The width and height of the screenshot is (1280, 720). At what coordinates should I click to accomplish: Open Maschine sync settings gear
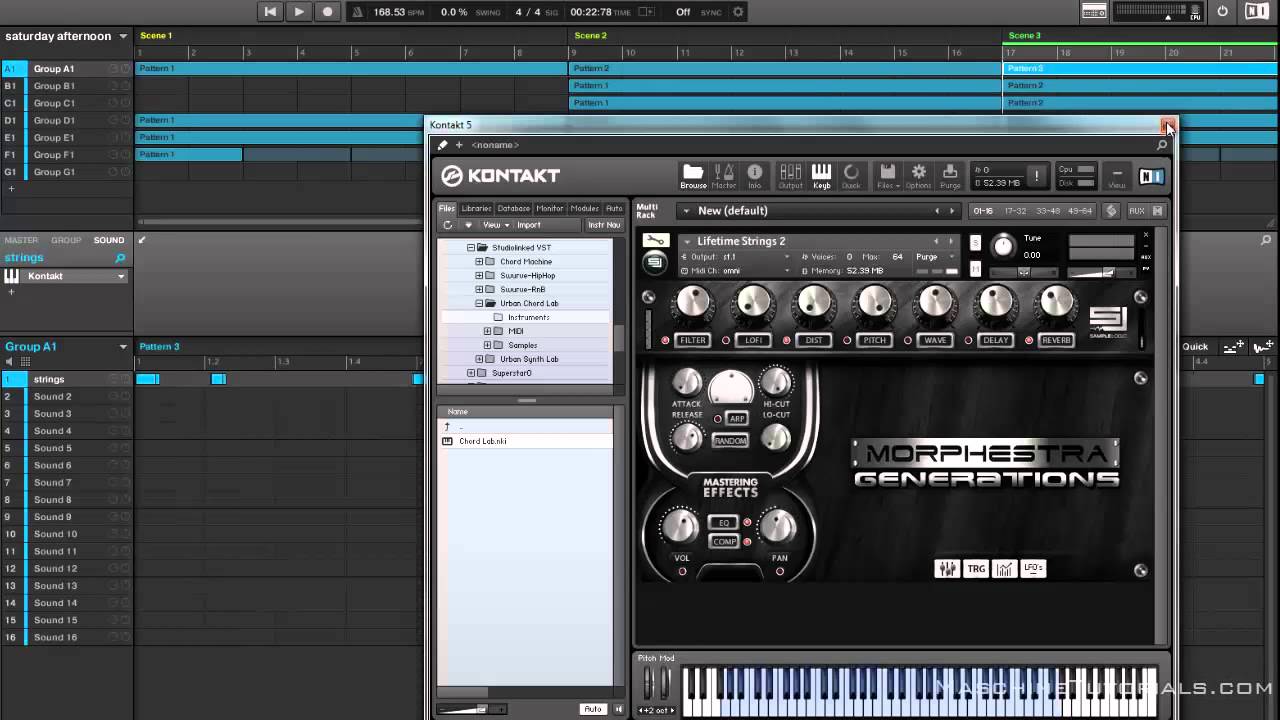(x=738, y=12)
